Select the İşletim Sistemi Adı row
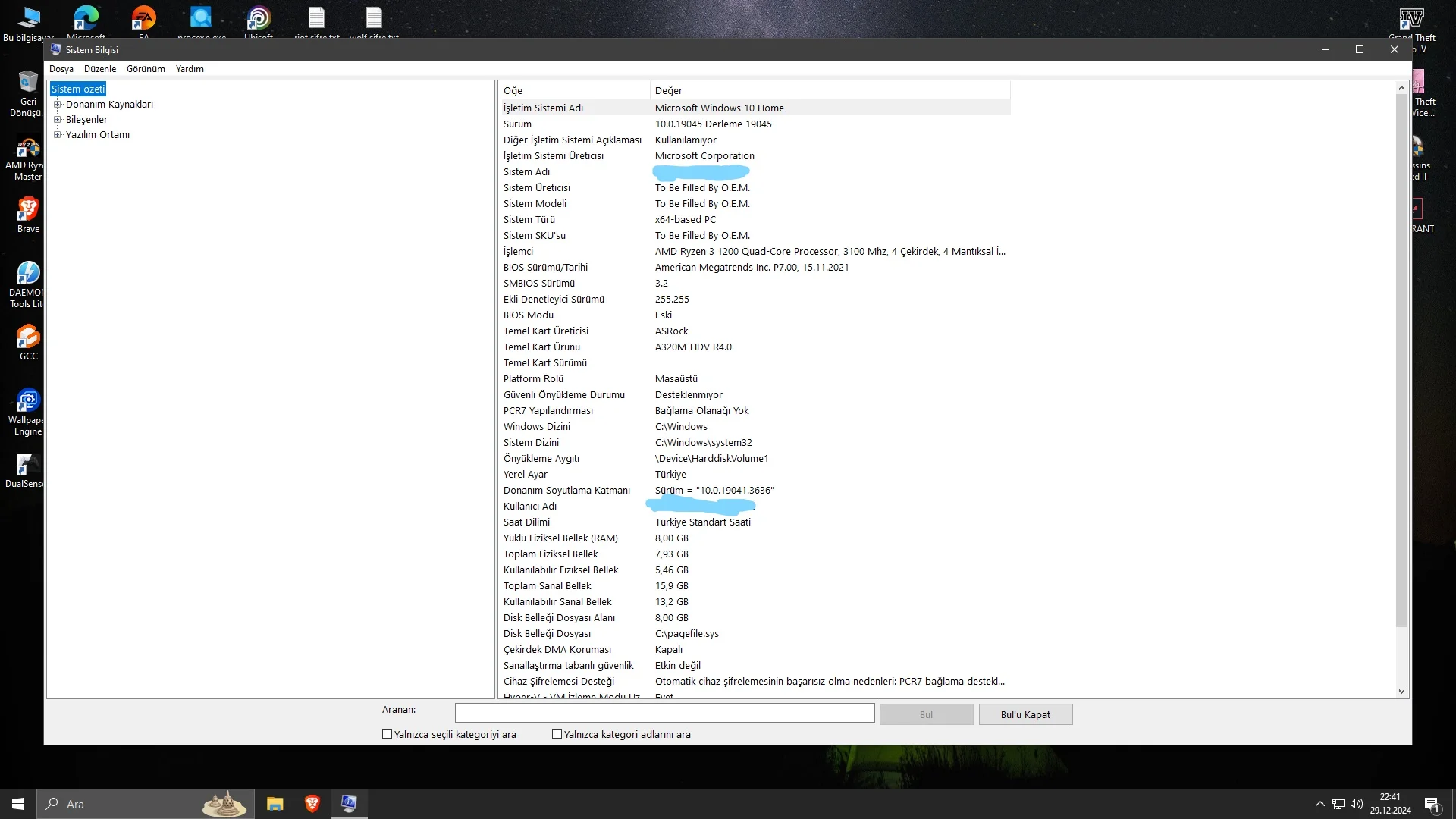1456x819 pixels. click(755, 108)
